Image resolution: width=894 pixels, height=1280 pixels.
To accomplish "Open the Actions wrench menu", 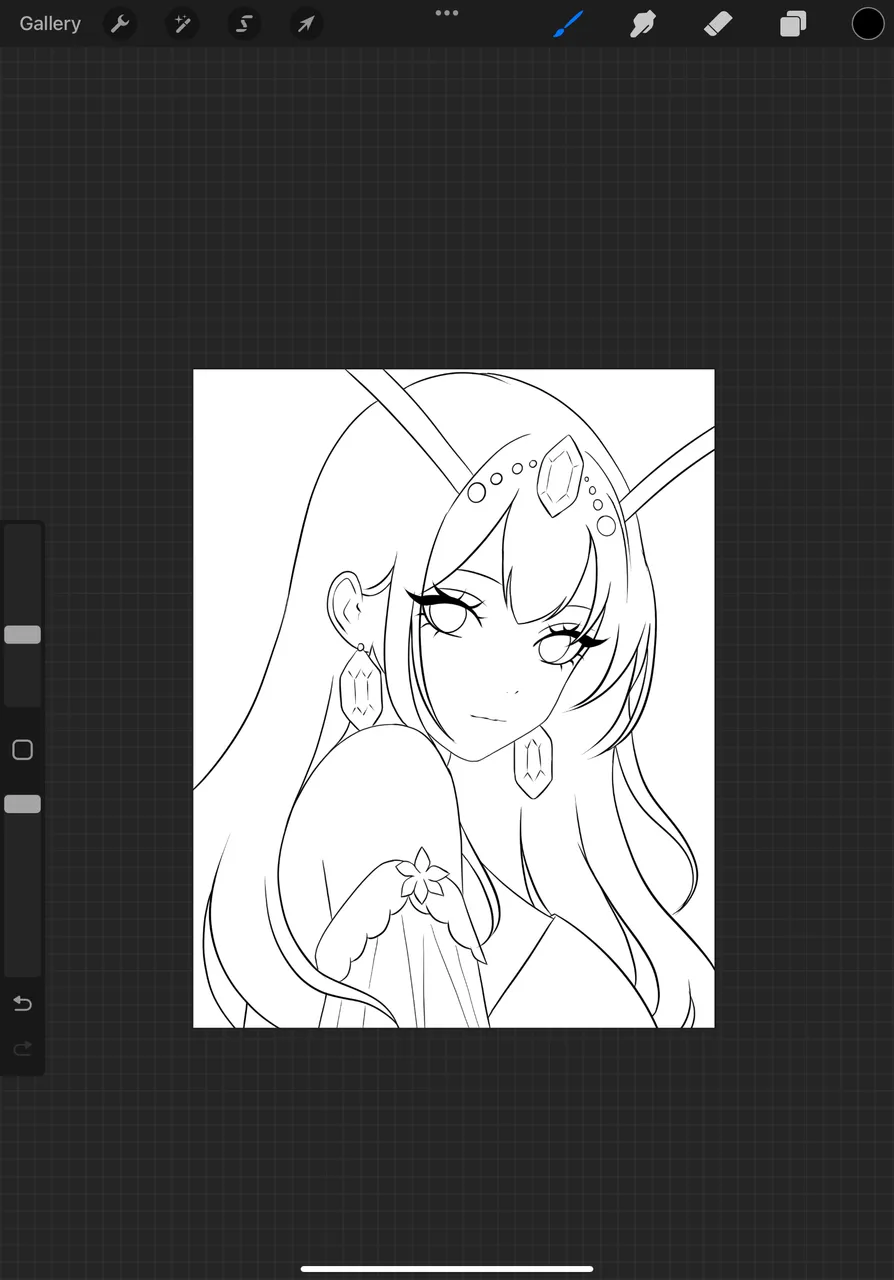I will point(120,23).
